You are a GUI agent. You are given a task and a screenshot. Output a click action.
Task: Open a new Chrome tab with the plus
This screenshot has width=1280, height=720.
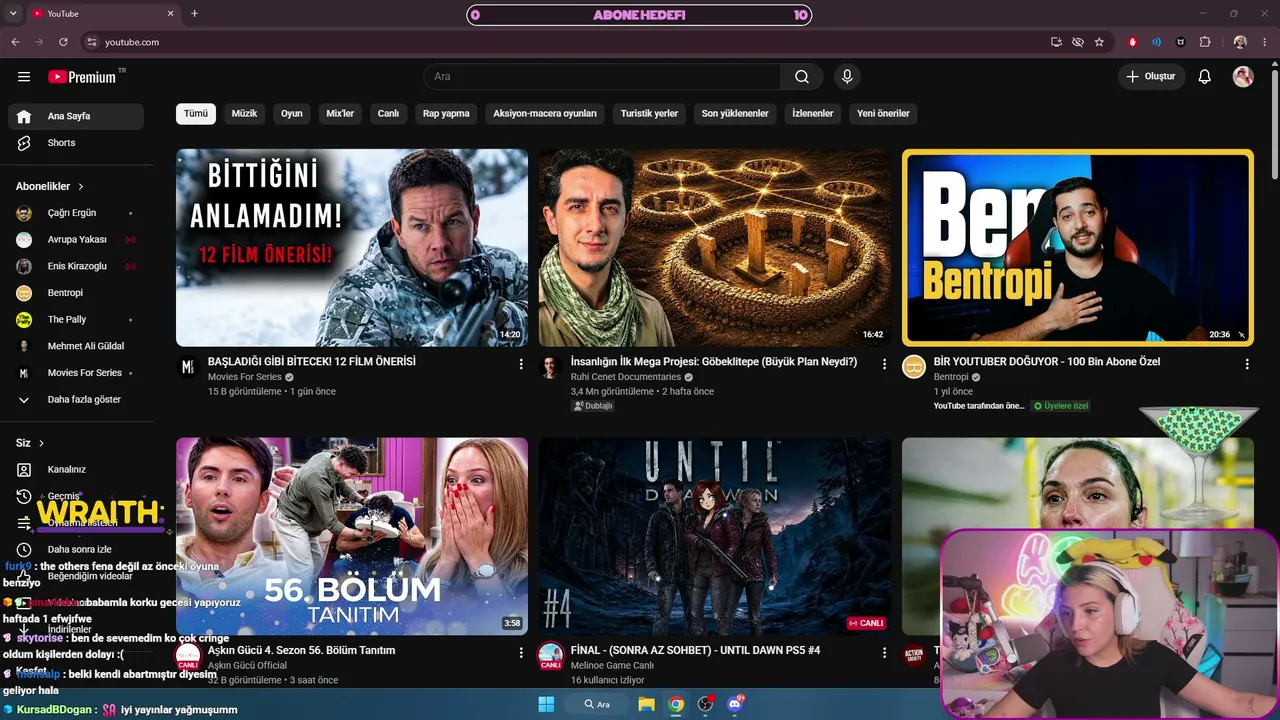pos(194,13)
